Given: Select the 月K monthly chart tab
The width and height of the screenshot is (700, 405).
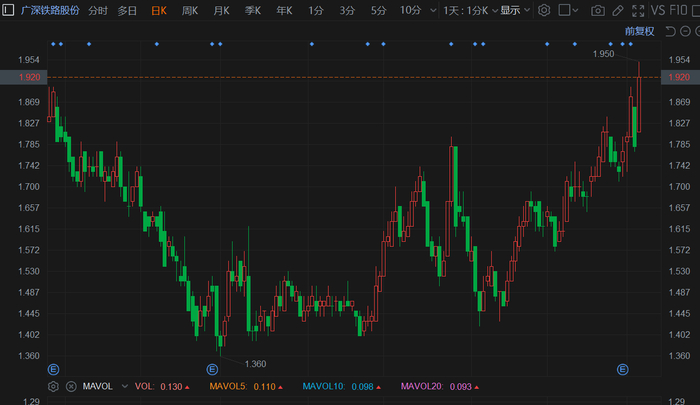Looking at the screenshot, I should (221, 10).
